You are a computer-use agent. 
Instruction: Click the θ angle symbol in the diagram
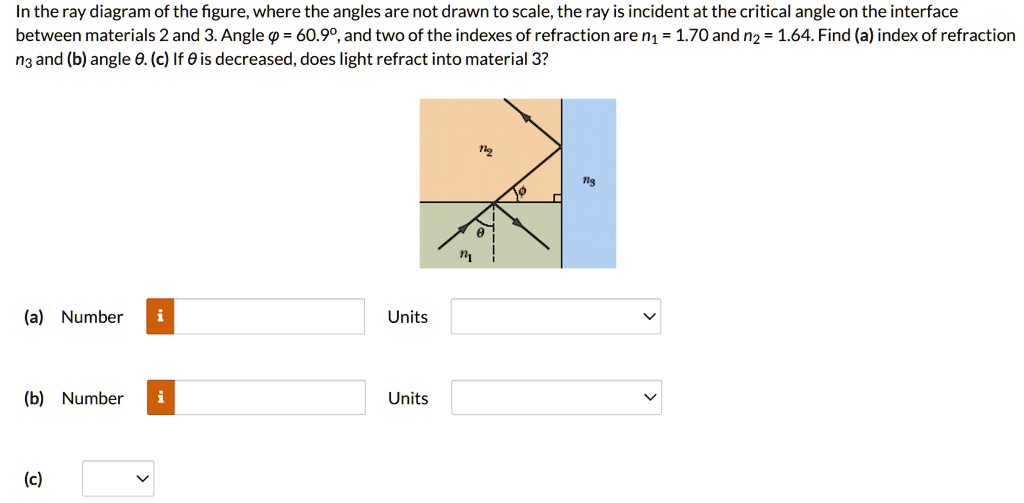pyautogui.click(x=481, y=232)
